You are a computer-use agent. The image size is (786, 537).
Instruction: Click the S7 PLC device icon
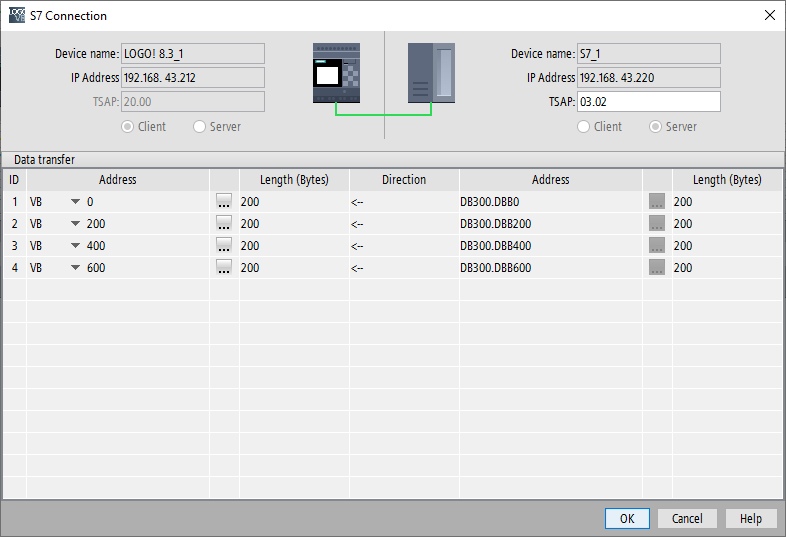pyautogui.click(x=431, y=73)
